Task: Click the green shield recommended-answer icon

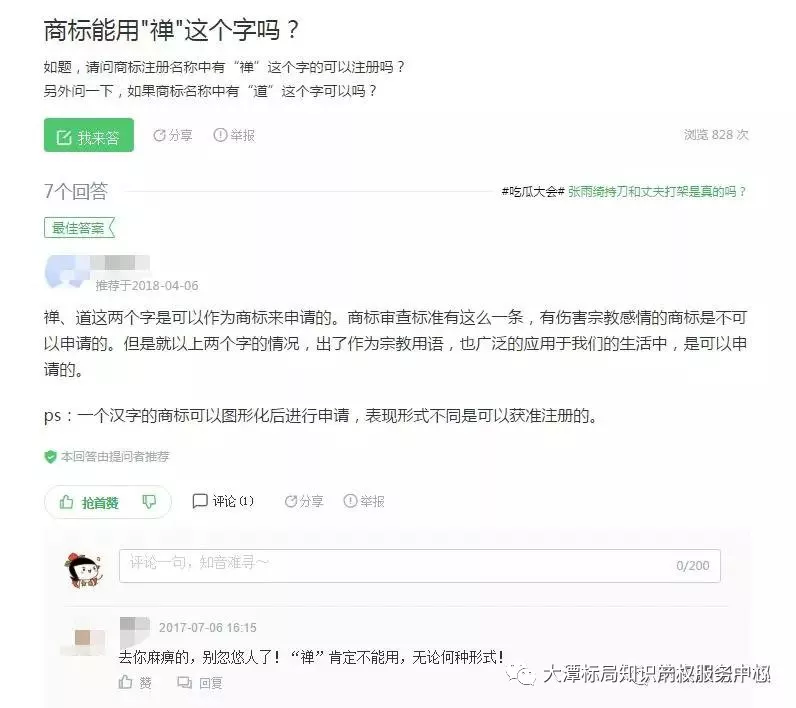Action: (x=50, y=457)
